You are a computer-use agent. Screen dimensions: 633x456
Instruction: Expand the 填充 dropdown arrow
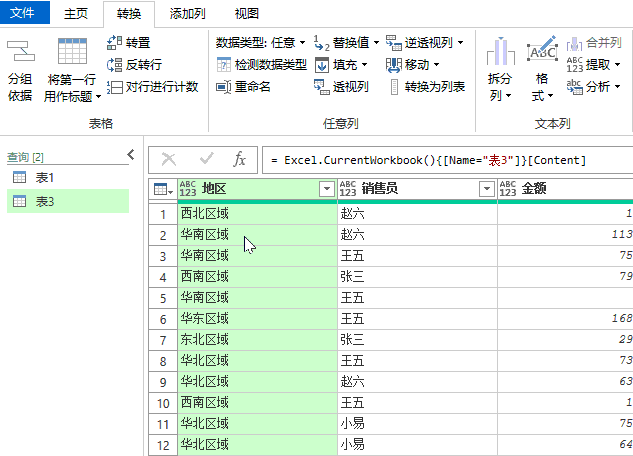(x=364, y=65)
